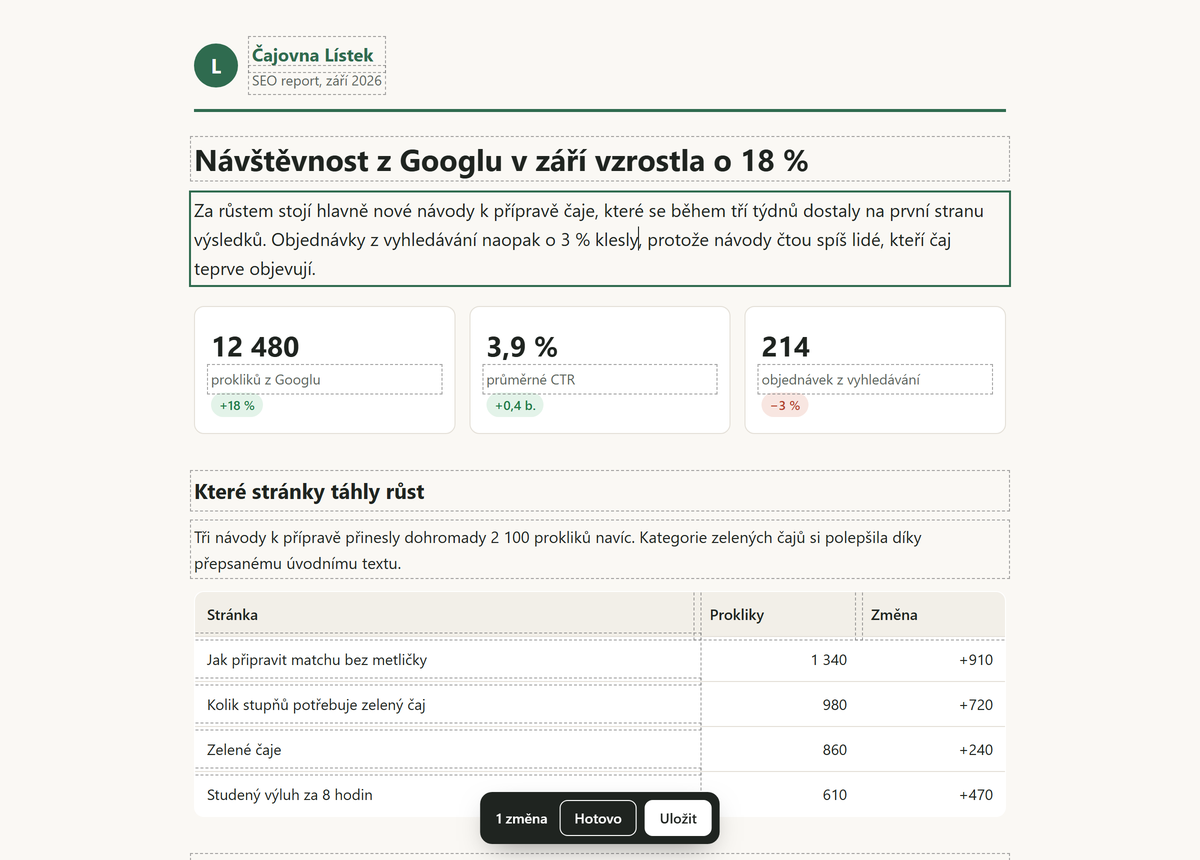Select the 3,9 % metric value
This screenshot has height=860, width=1200.
click(x=522, y=347)
